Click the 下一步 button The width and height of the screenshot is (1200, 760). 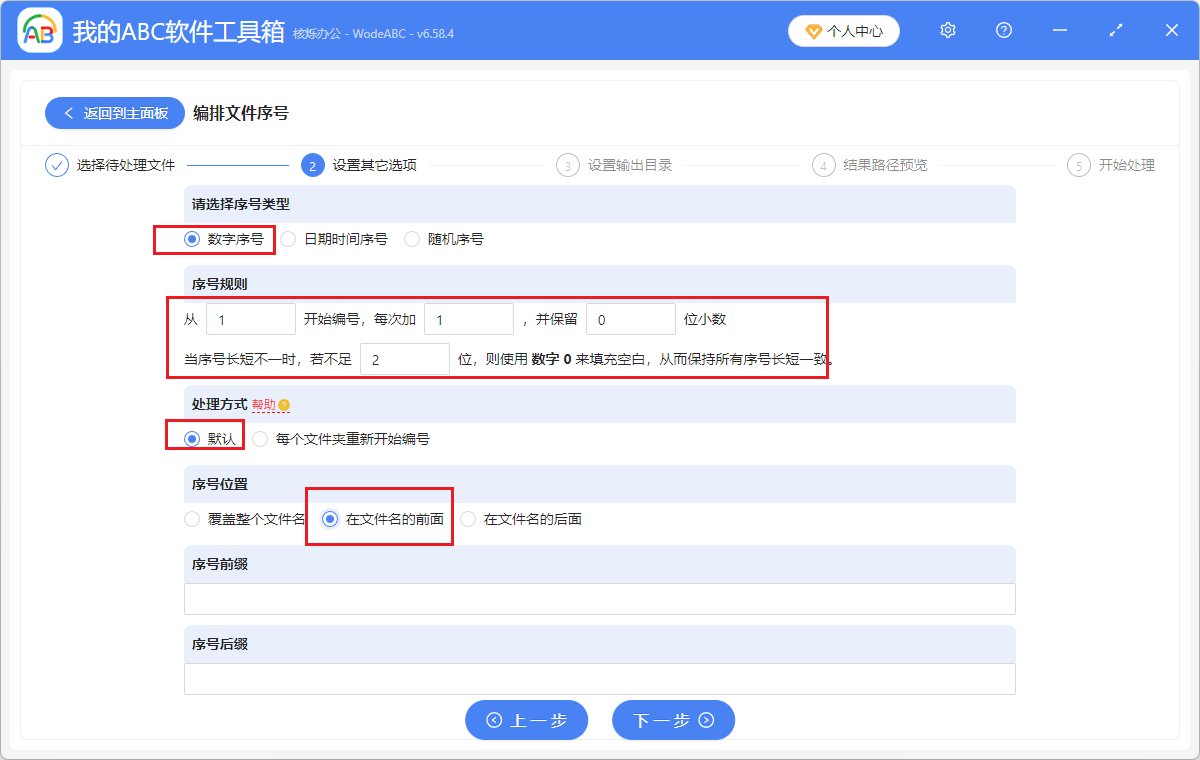673,720
